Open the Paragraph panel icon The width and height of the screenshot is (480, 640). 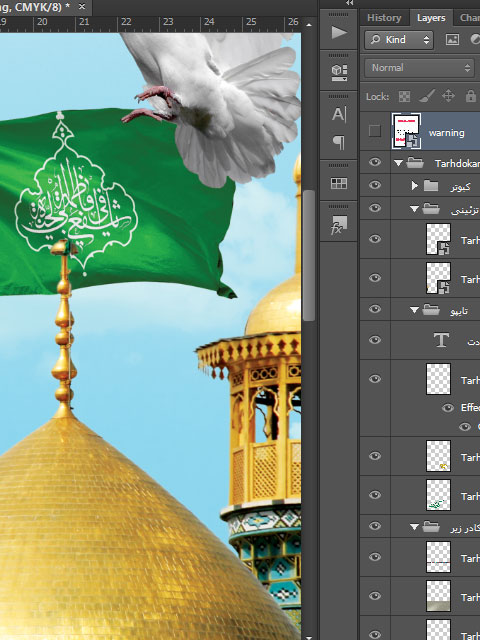[339, 142]
